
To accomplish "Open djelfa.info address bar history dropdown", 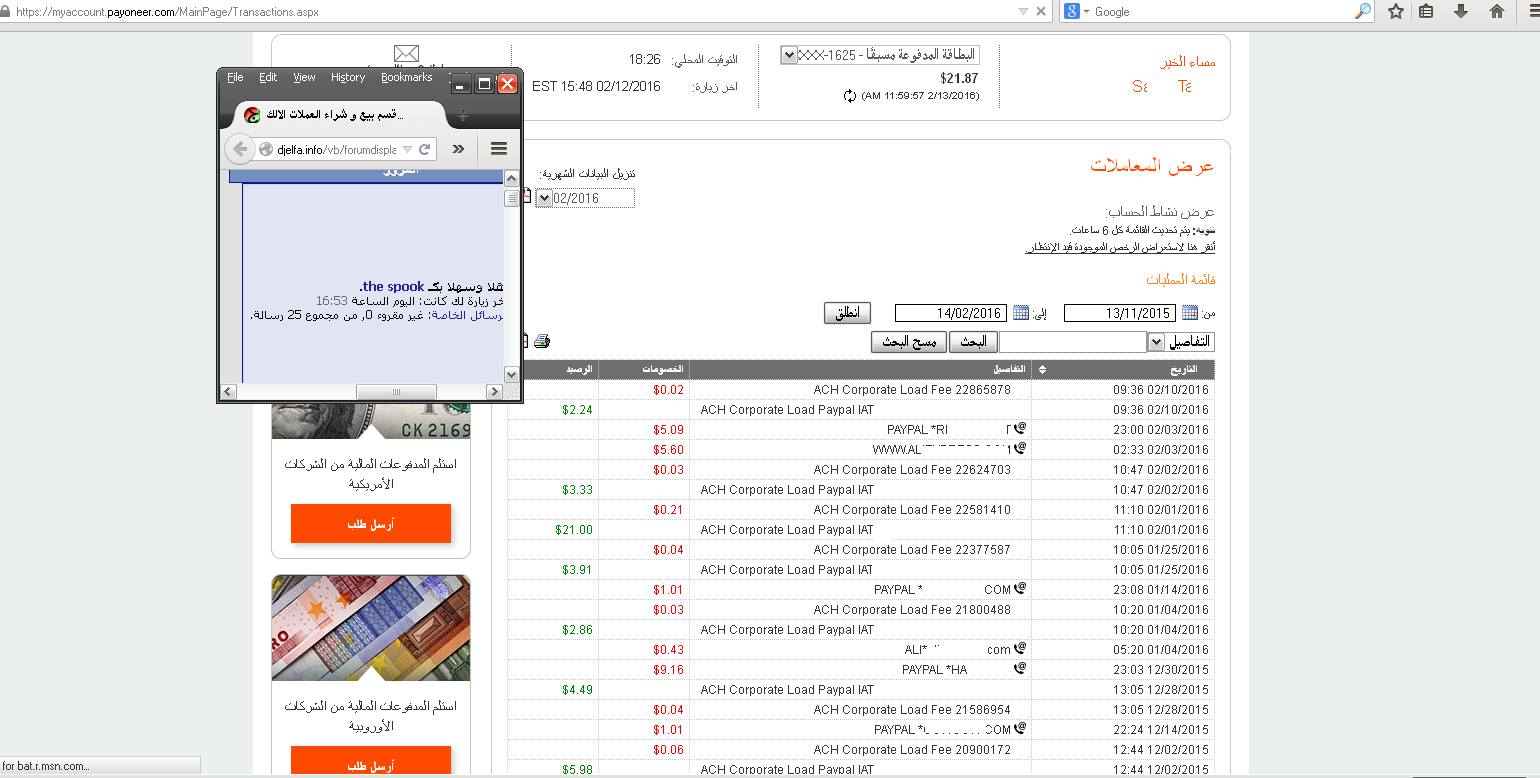I will (408, 149).
